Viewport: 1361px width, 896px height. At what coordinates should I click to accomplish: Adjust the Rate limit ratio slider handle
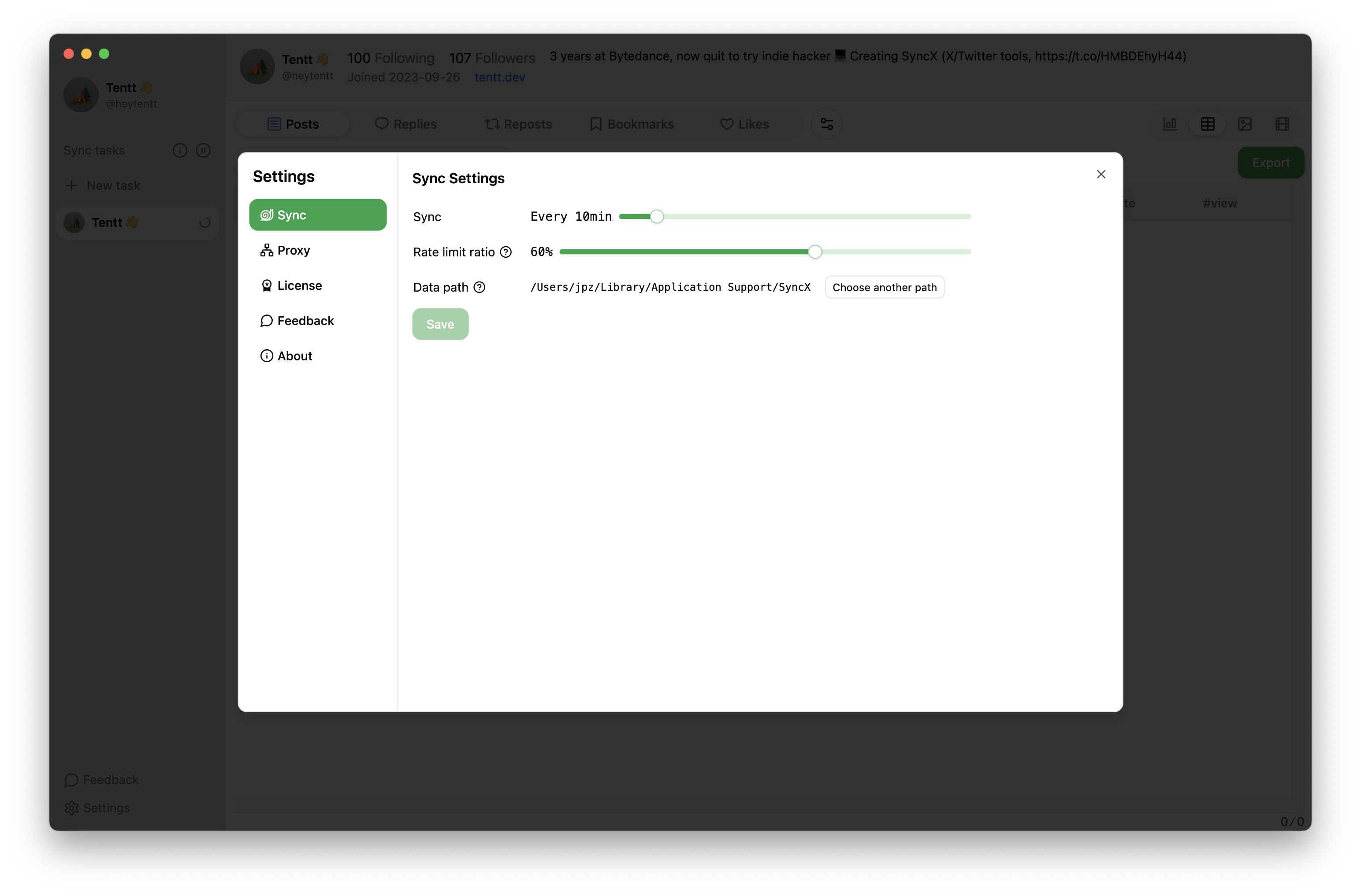click(x=815, y=252)
